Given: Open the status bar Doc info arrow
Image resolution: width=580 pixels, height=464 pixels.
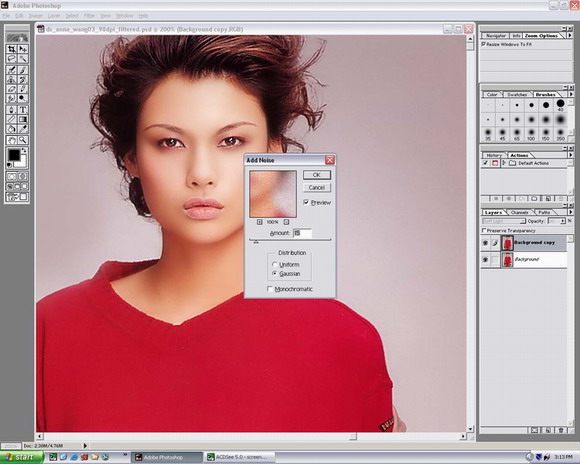Looking at the screenshot, I should tap(85, 445).
